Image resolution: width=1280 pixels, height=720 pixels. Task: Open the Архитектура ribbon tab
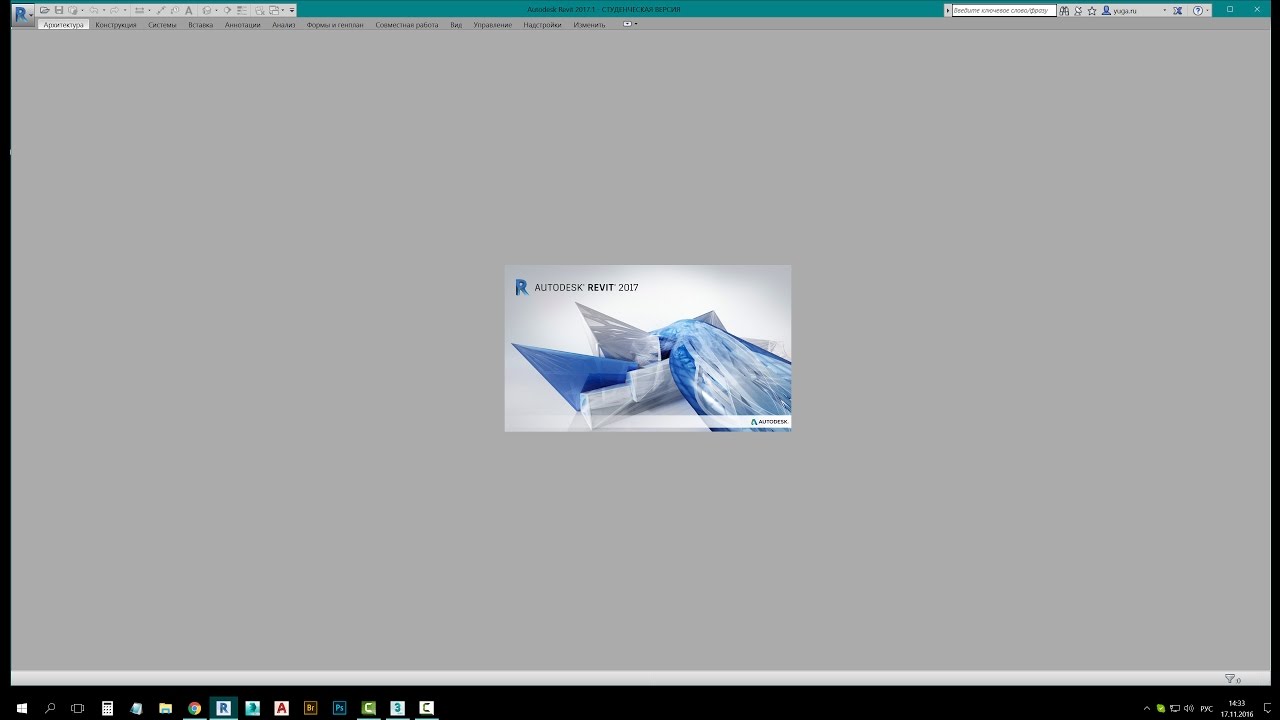point(64,24)
